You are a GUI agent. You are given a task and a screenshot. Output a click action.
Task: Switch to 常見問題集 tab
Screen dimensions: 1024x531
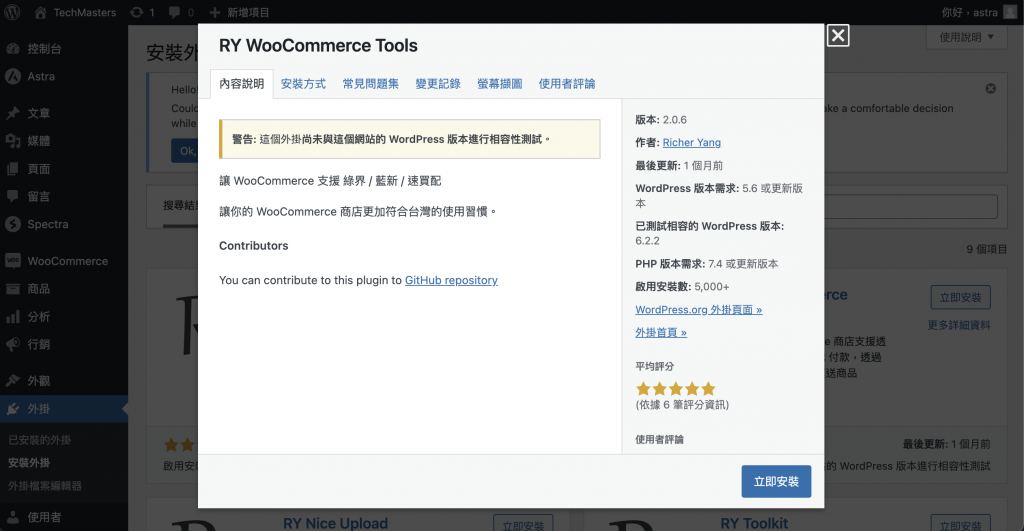tap(370, 84)
